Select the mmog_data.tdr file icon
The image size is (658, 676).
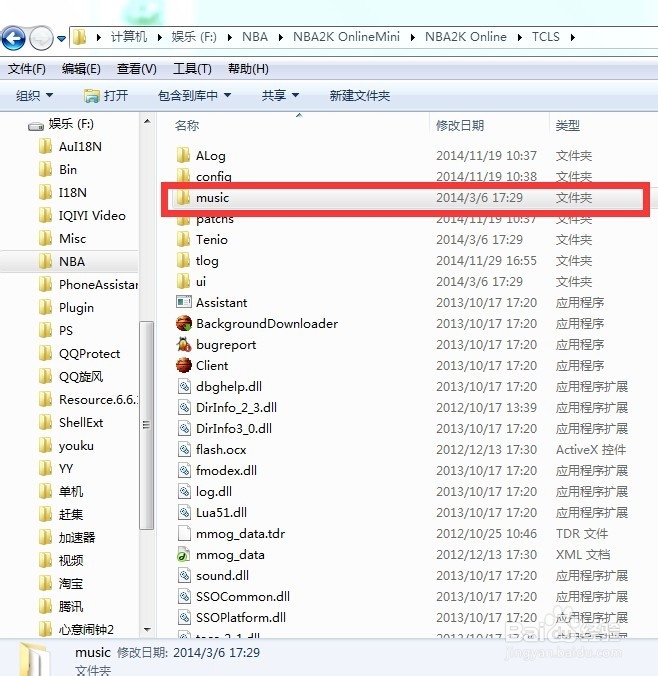coord(184,533)
